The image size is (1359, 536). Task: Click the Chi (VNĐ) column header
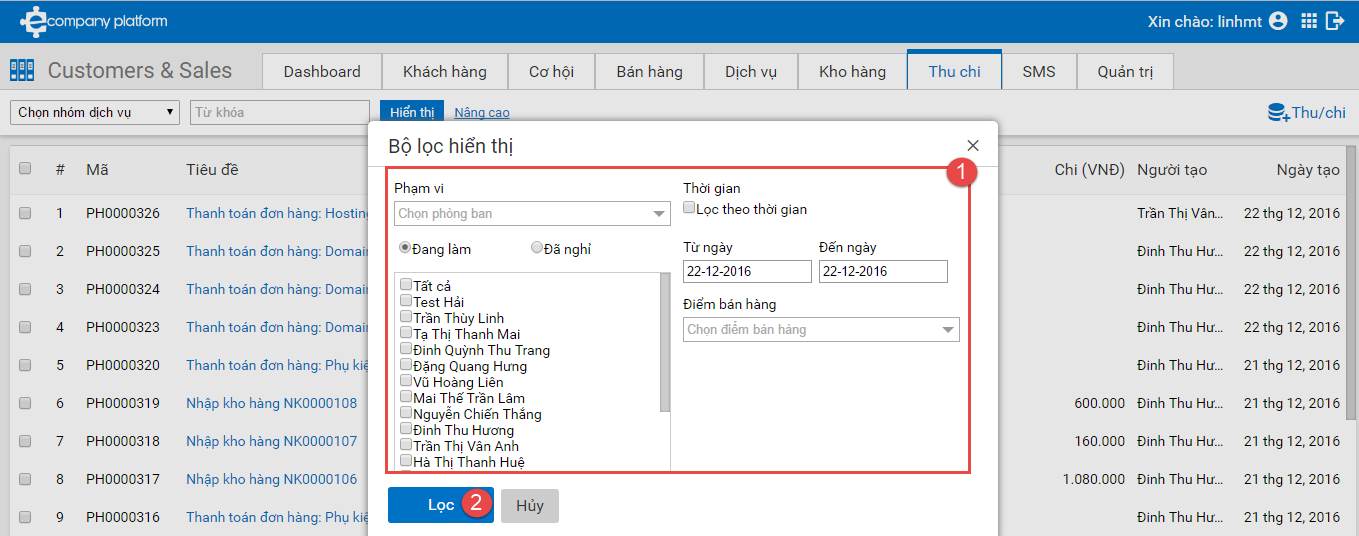coord(1090,169)
